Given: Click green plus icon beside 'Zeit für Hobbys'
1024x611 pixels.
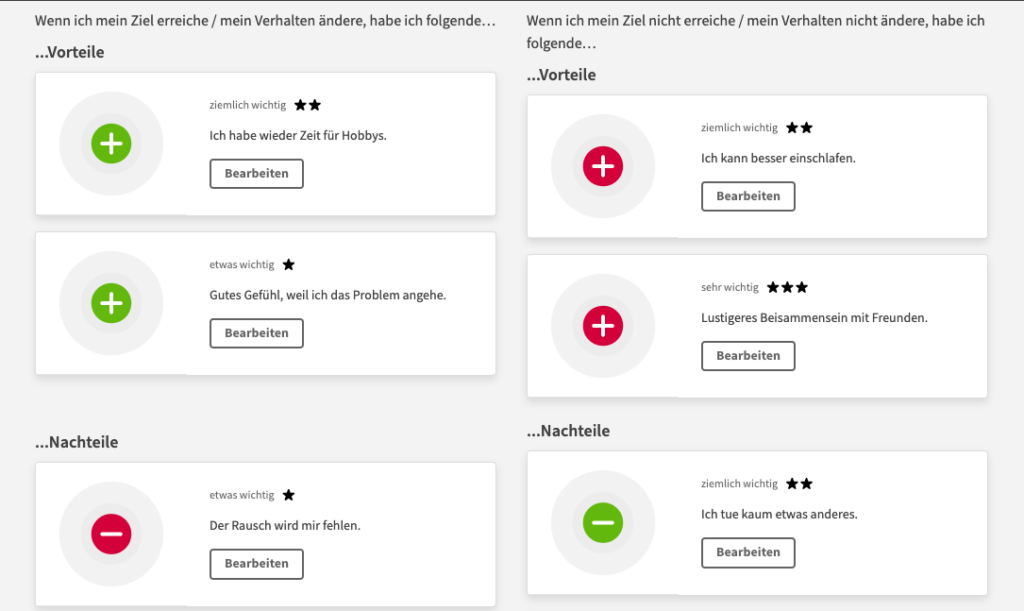Looking at the screenshot, I should (111, 144).
